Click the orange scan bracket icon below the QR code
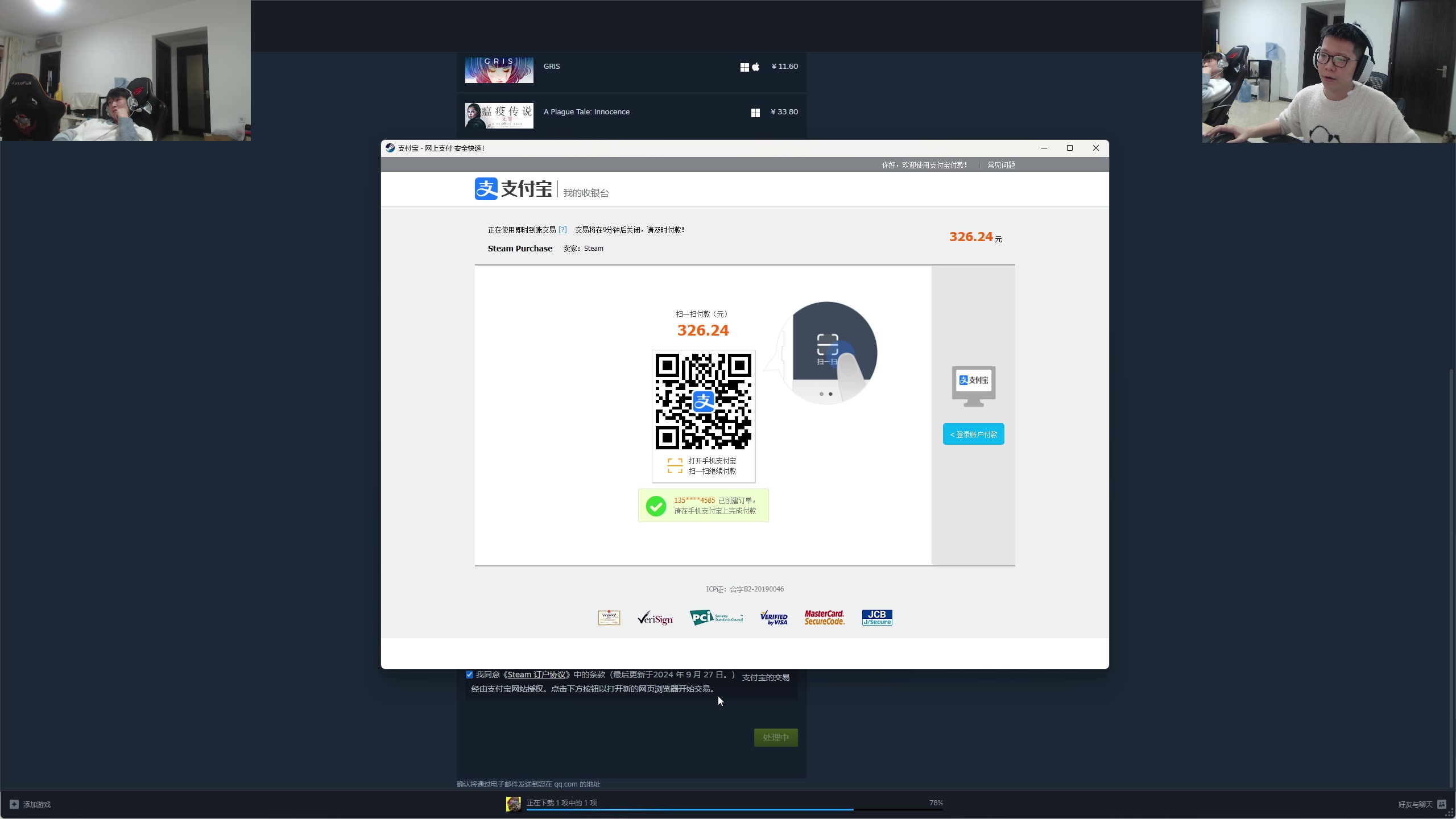The width and height of the screenshot is (1456, 819). [675, 466]
